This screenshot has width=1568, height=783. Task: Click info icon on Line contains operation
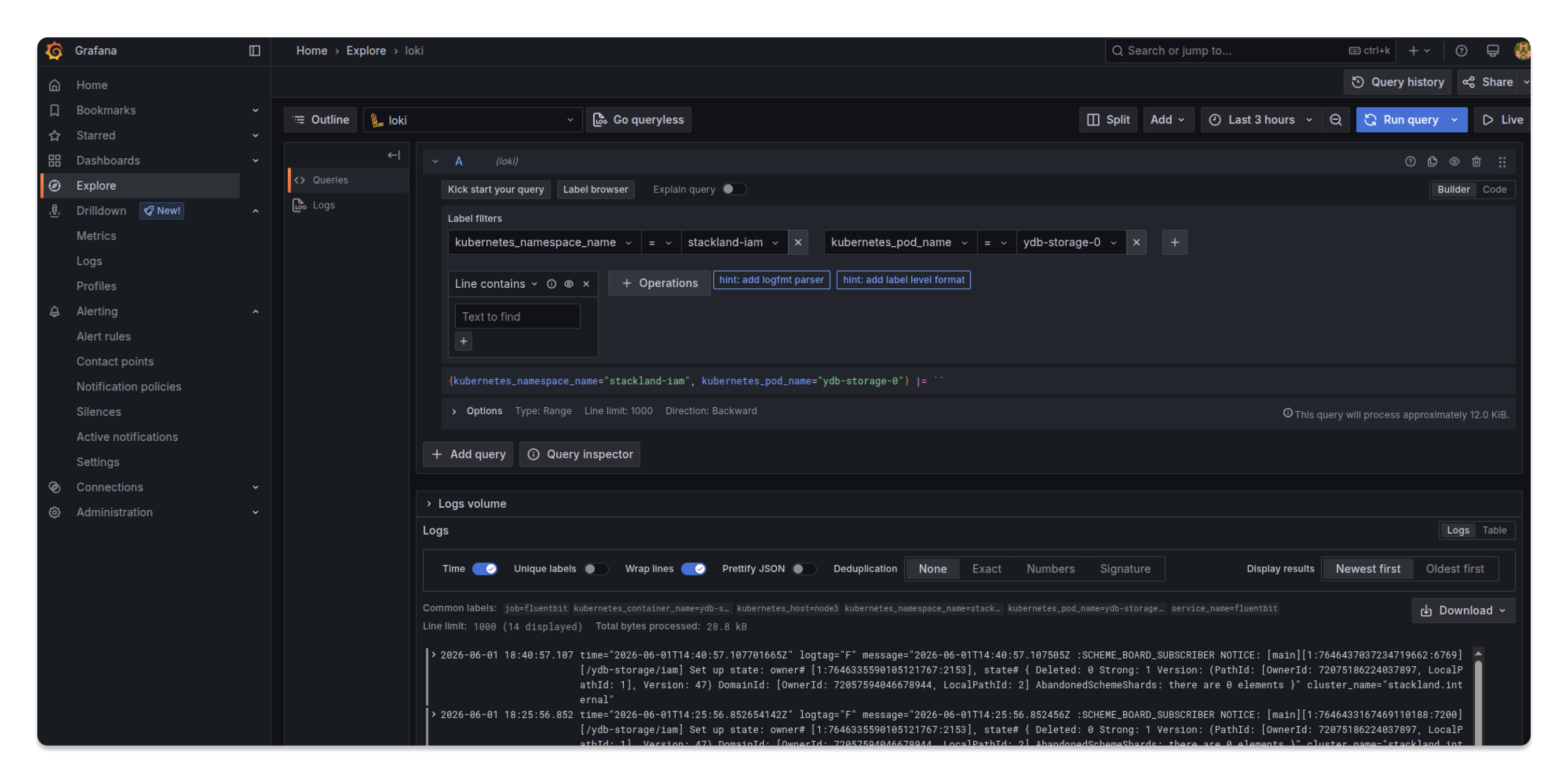click(551, 284)
